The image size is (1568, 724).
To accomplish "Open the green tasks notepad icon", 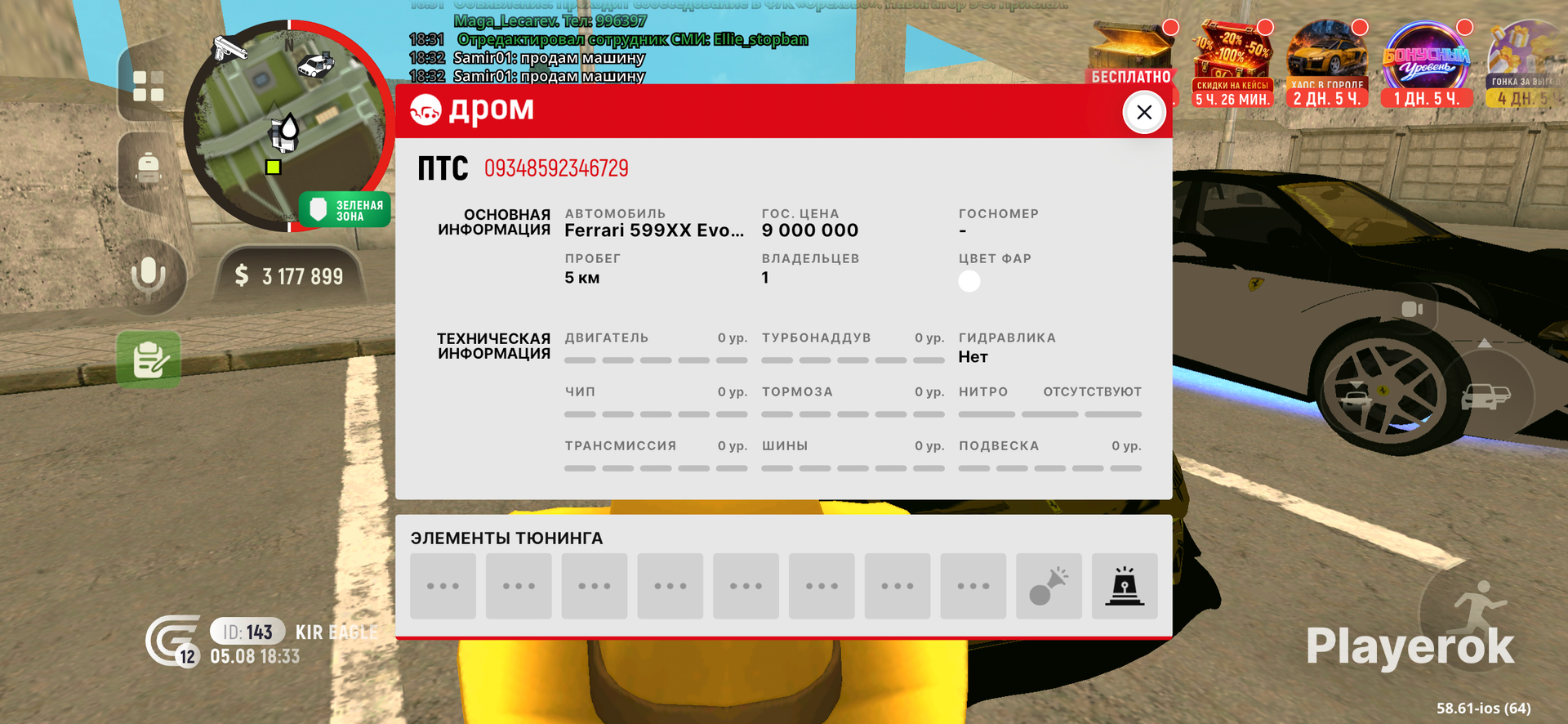I will (149, 360).
